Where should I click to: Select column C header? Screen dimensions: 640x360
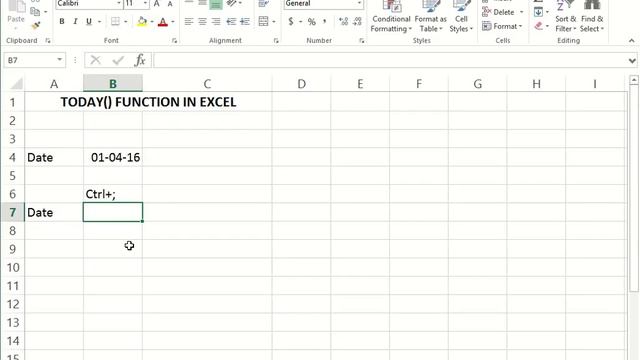[207, 84]
